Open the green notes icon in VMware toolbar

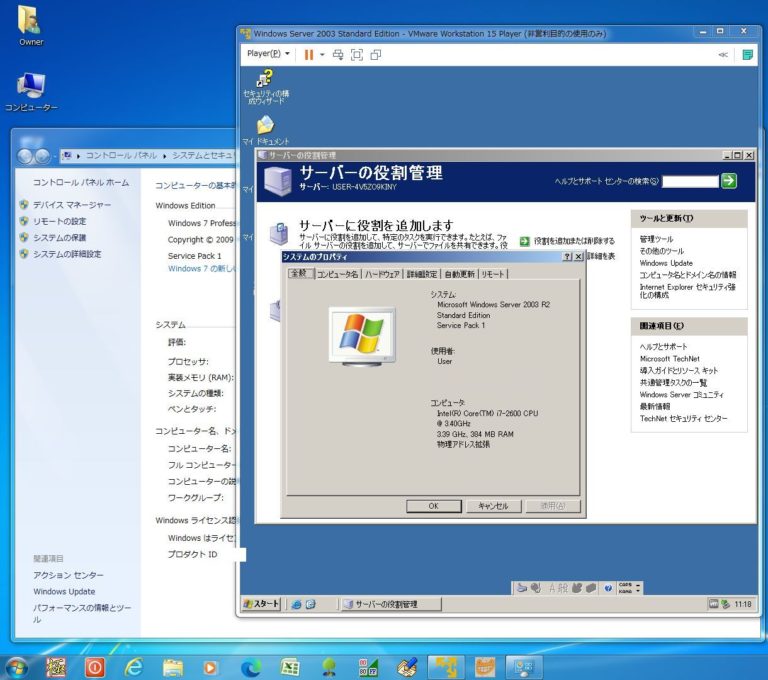[x=746, y=54]
